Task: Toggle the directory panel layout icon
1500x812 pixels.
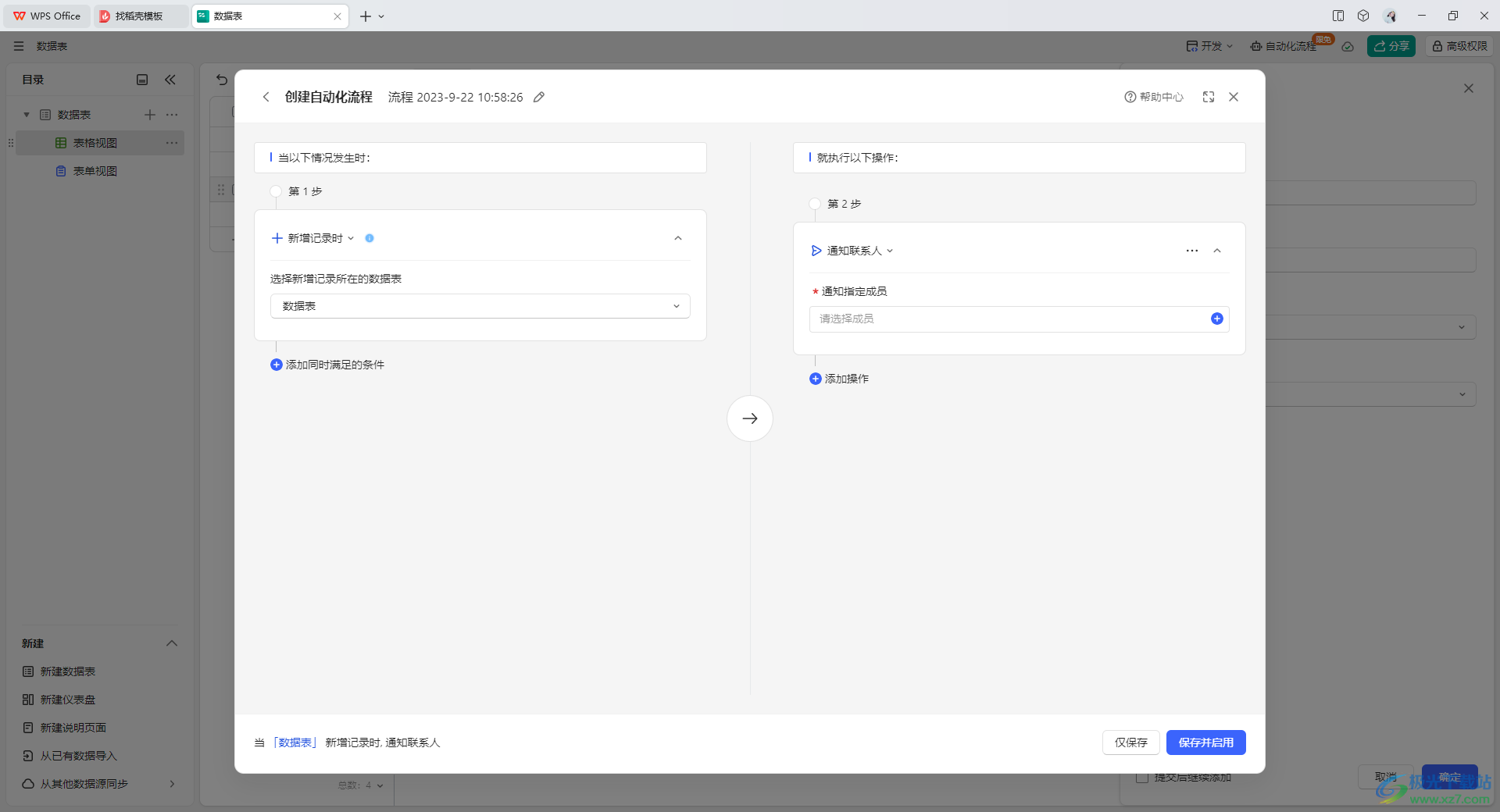Action: tap(142, 80)
